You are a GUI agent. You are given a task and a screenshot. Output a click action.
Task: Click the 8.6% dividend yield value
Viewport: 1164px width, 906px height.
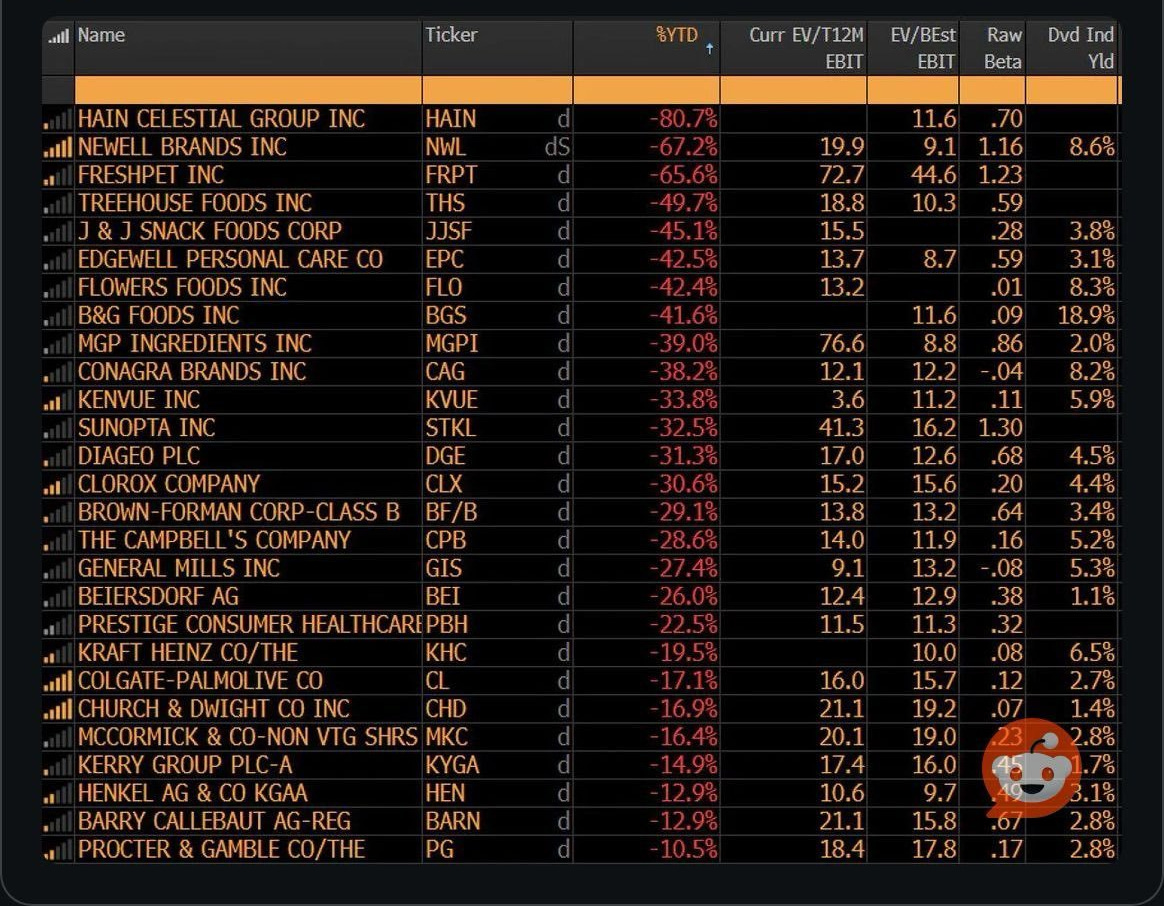[x=1091, y=147]
